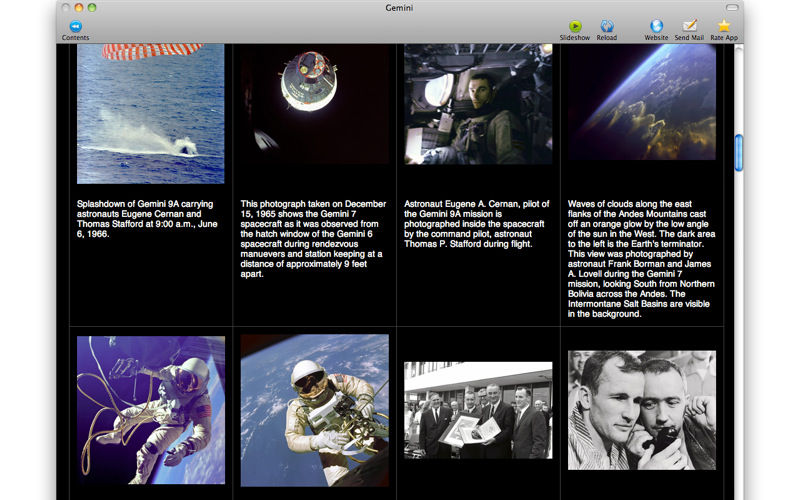Click the yellow minimize window button
Screen dimensions: 800x500
pos(79,8)
